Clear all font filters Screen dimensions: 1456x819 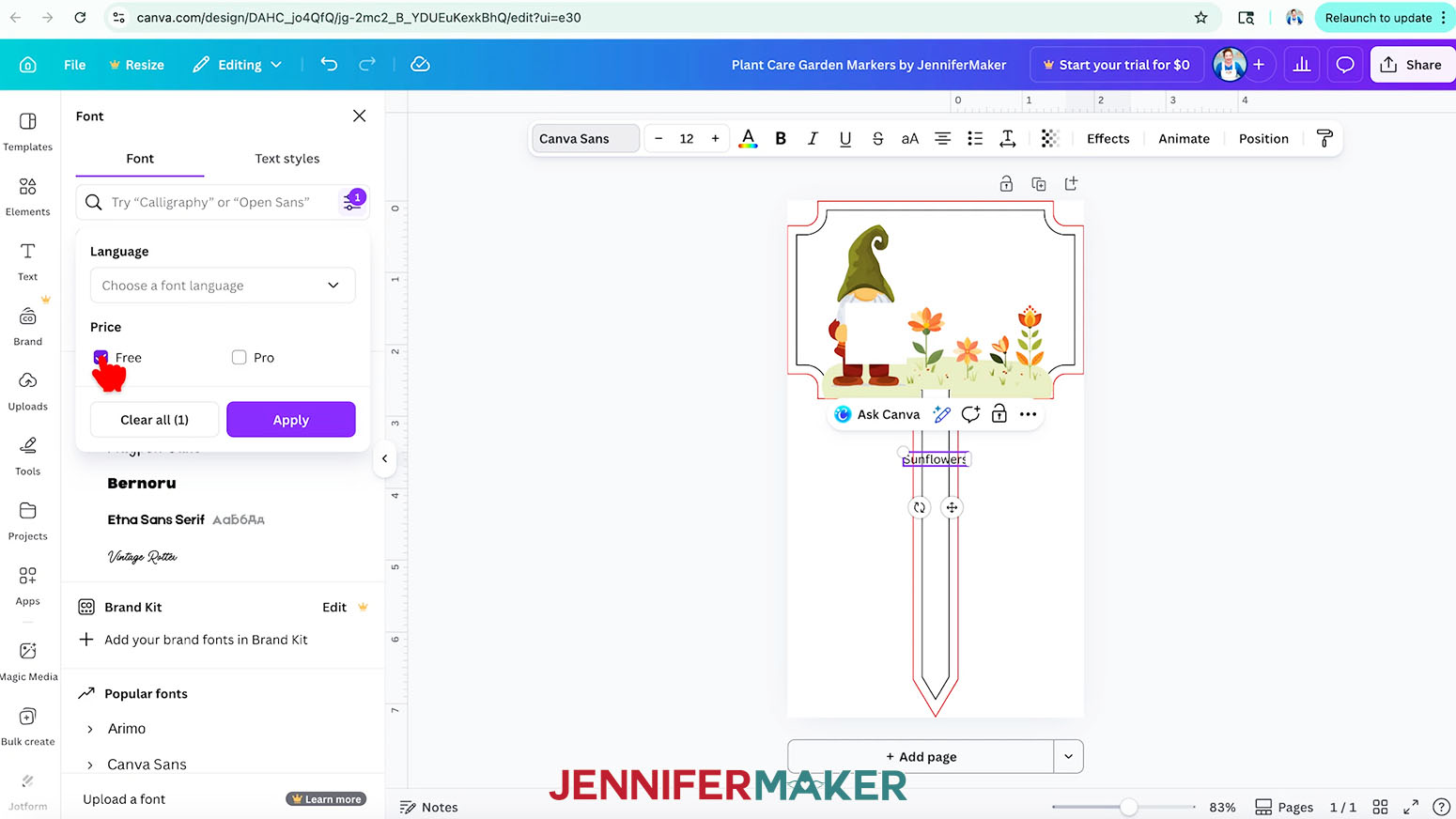pos(155,420)
